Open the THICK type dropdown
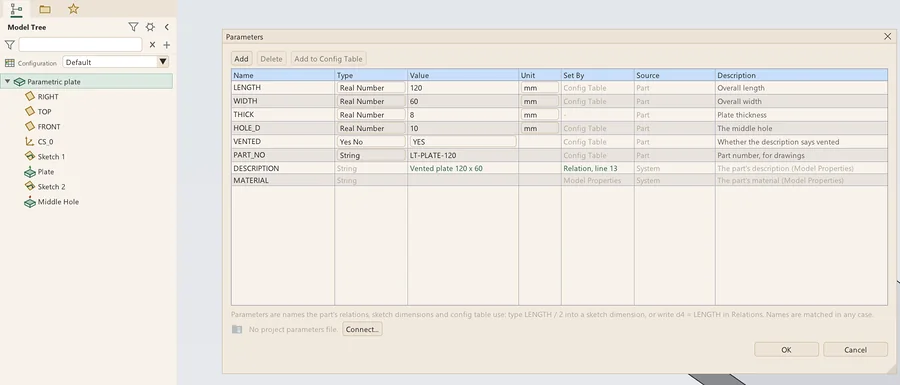Screen dimensions: 900x385 coord(371,115)
